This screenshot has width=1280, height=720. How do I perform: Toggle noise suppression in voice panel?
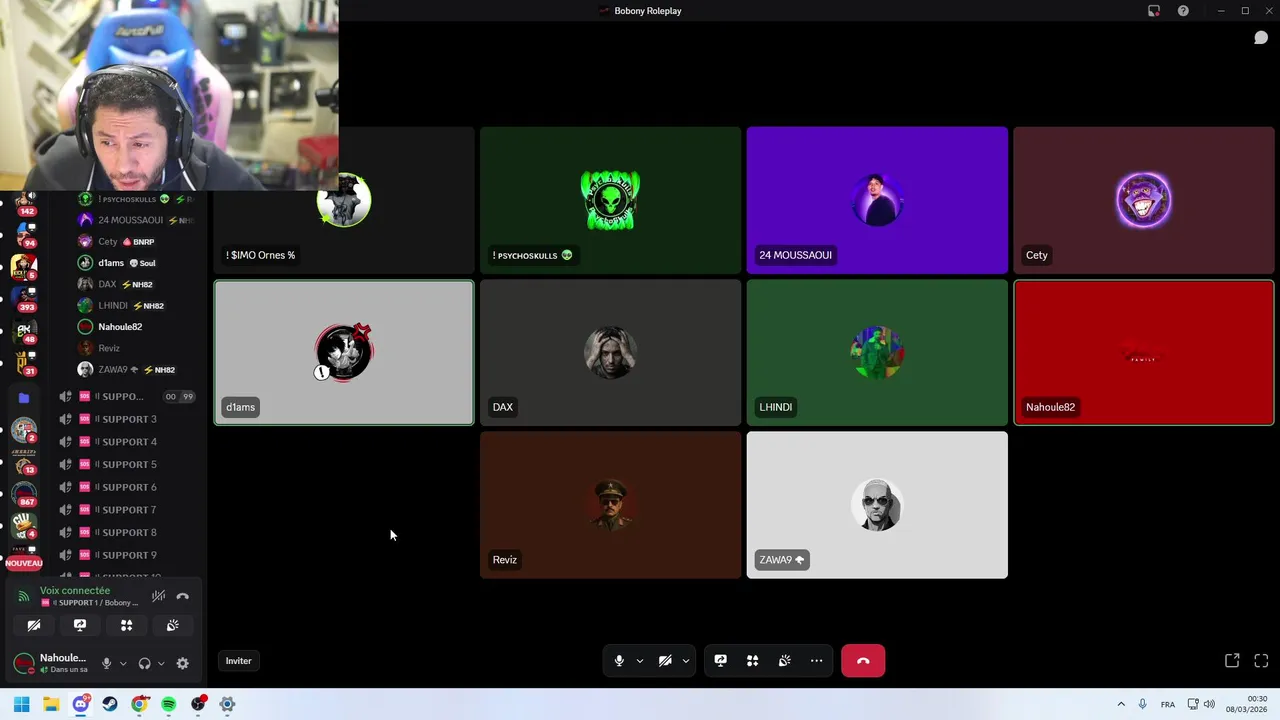pyautogui.click(x=158, y=596)
